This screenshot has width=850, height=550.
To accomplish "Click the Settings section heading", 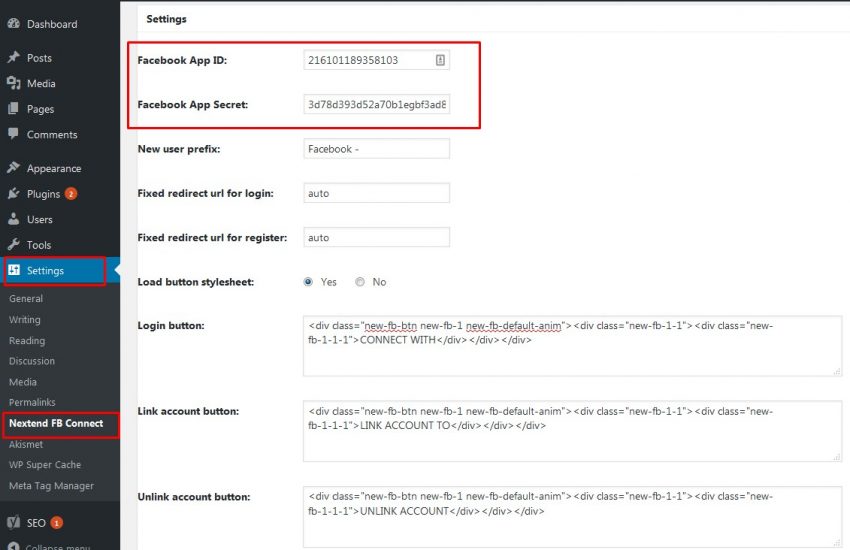I will click(166, 19).
